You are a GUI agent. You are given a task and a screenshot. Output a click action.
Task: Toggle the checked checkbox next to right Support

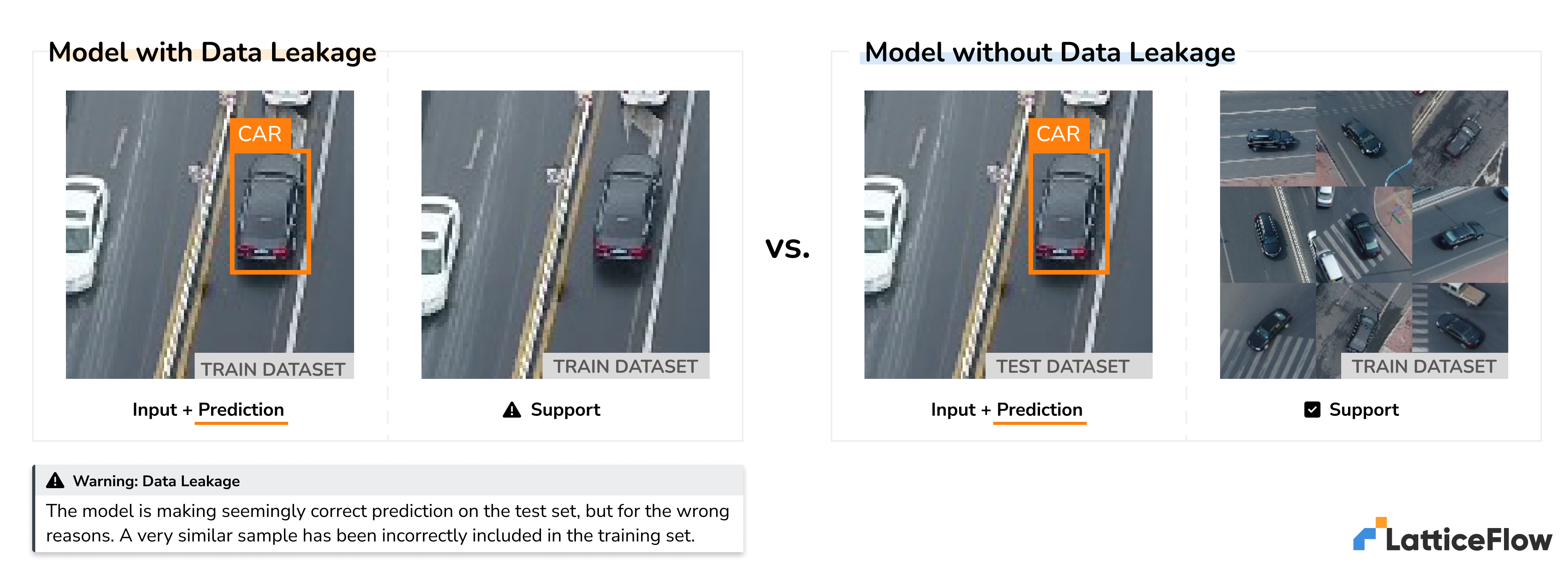point(1312,410)
